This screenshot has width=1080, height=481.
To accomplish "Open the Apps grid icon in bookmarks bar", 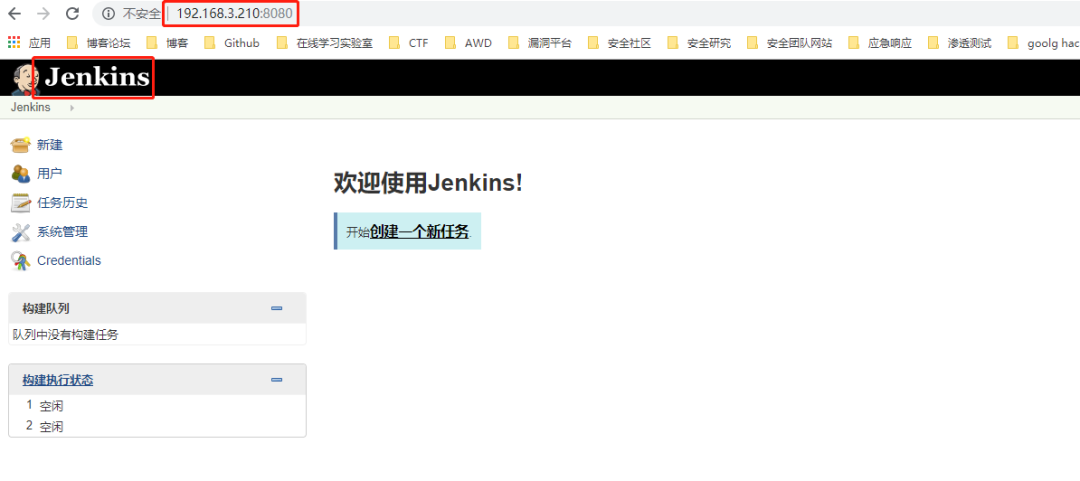I will pyautogui.click(x=14, y=43).
